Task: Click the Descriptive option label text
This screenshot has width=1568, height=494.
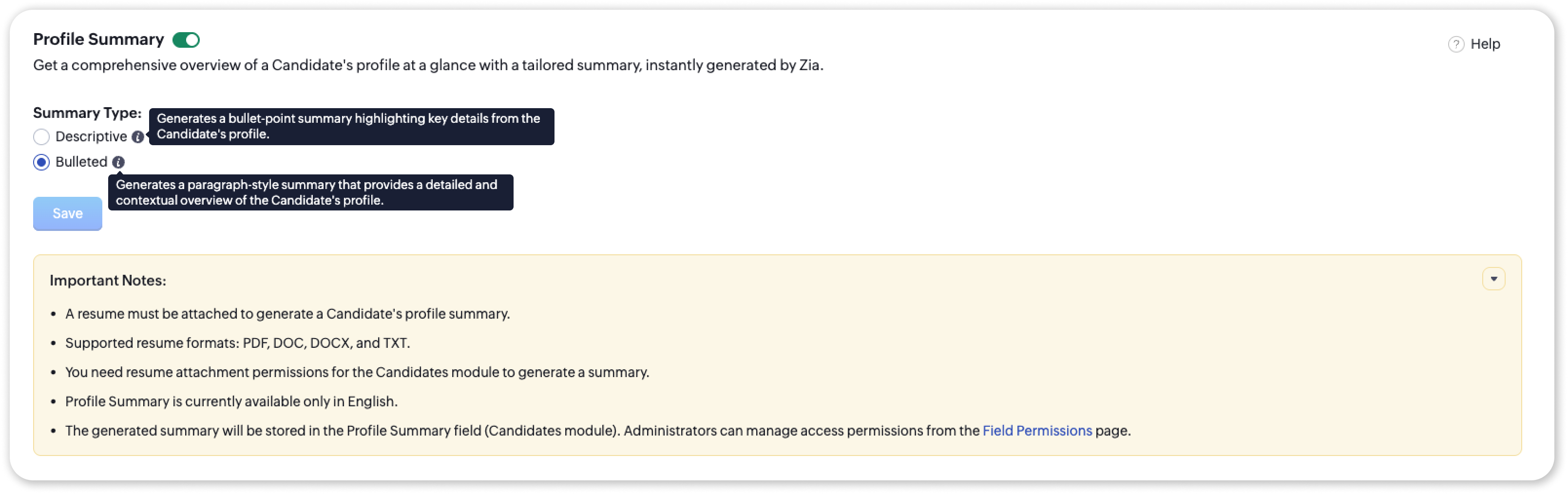Action: pyautogui.click(x=91, y=137)
